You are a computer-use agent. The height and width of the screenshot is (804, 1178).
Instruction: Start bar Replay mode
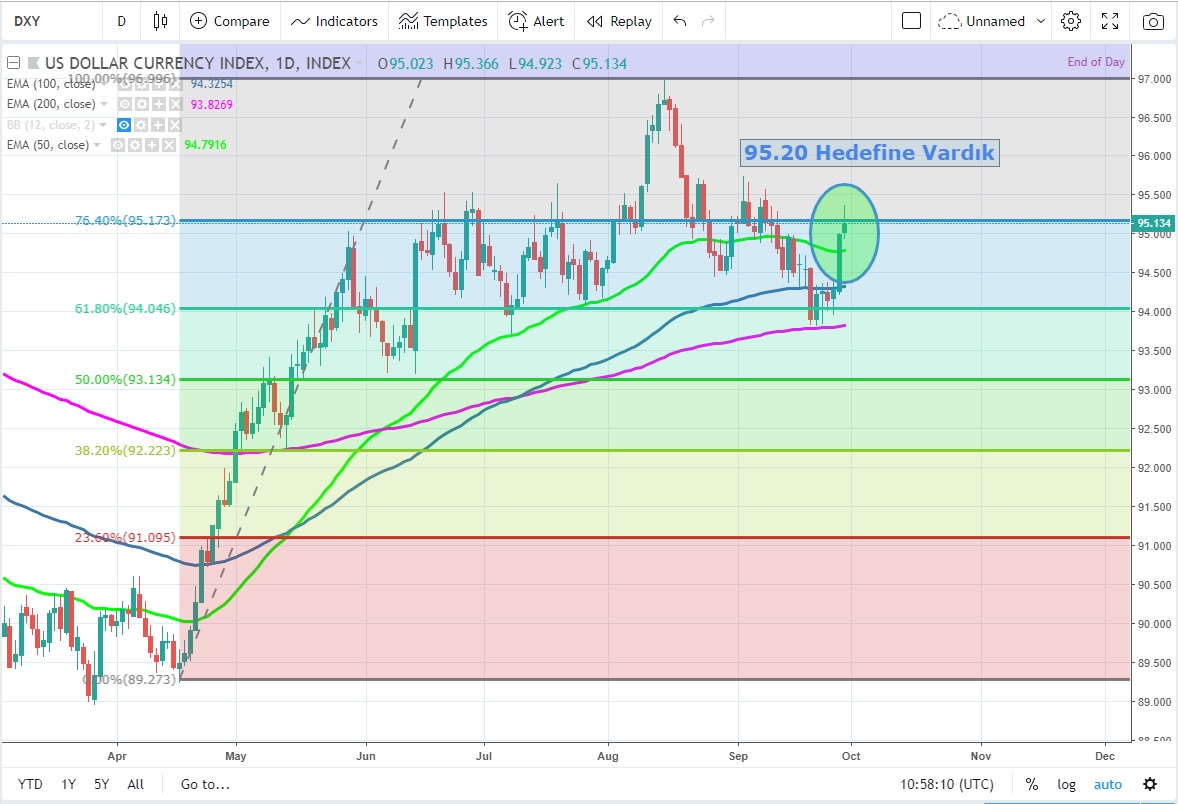(x=619, y=21)
